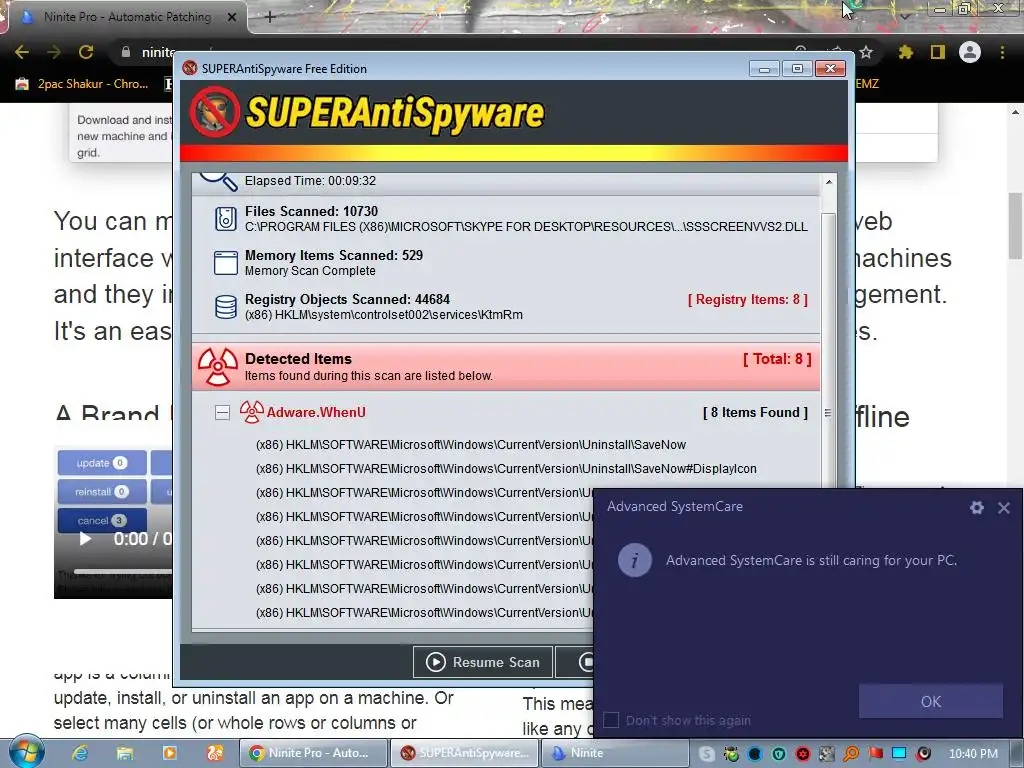Click the SUPERAntiSpyware logo icon
Image resolution: width=1024 pixels, height=768 pixels.
pos(215,112)
